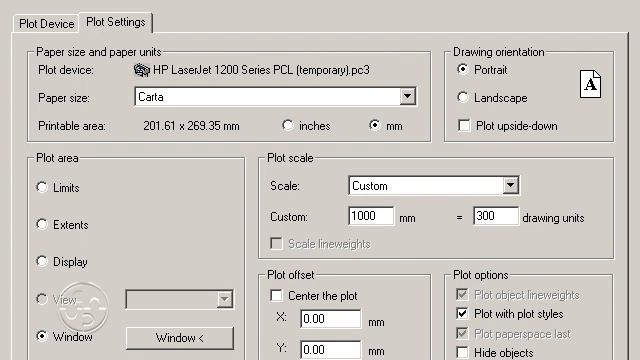Toggle Plot object lineweights checkbox
Viewport: 640px width, 360px height.
(462, 294)
